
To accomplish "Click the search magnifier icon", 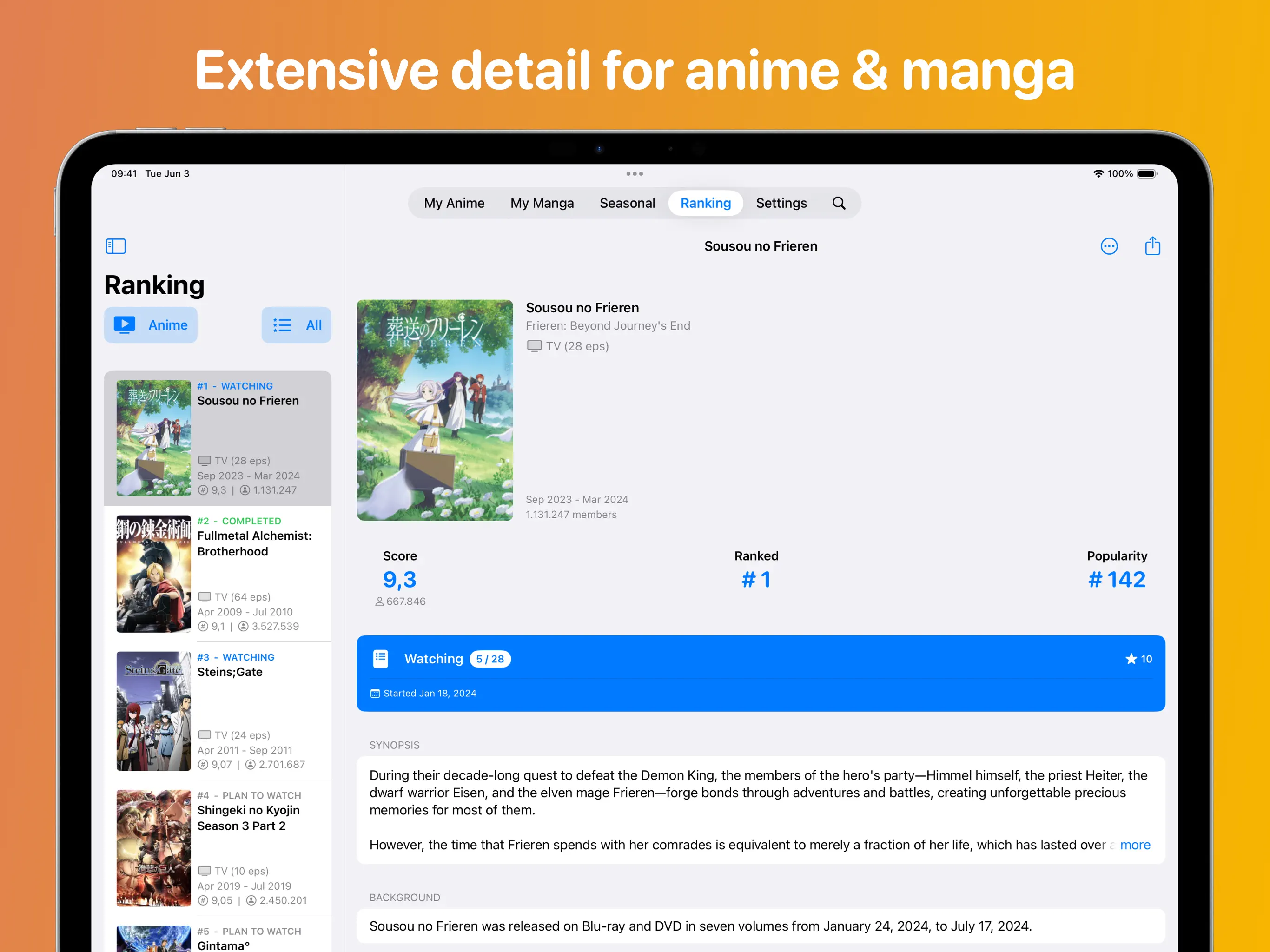I will click(838, 203).
